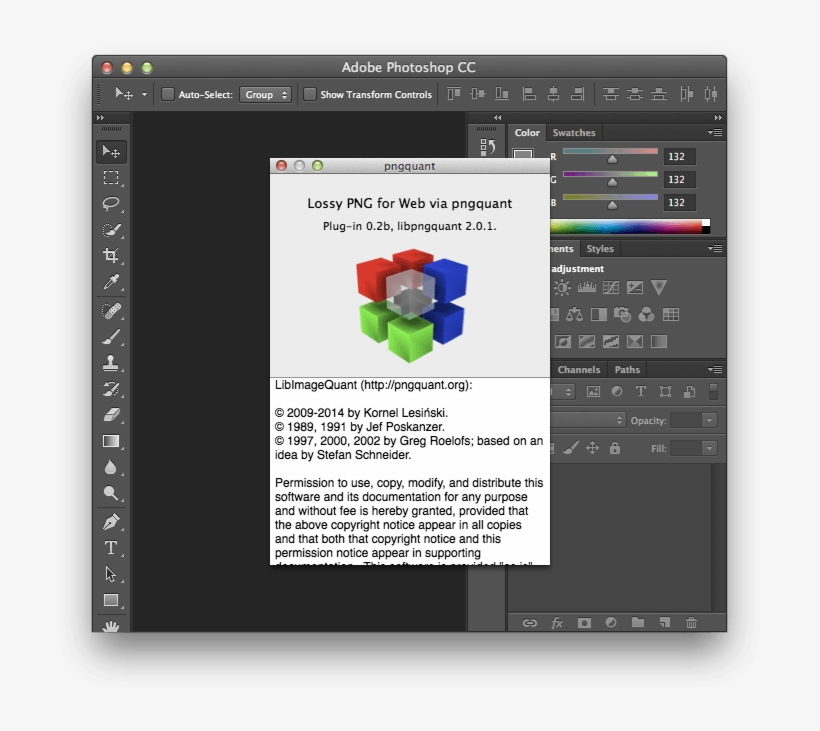
Task: Click the R value input field
Action: pyautogui.click(x=679, y=157)
